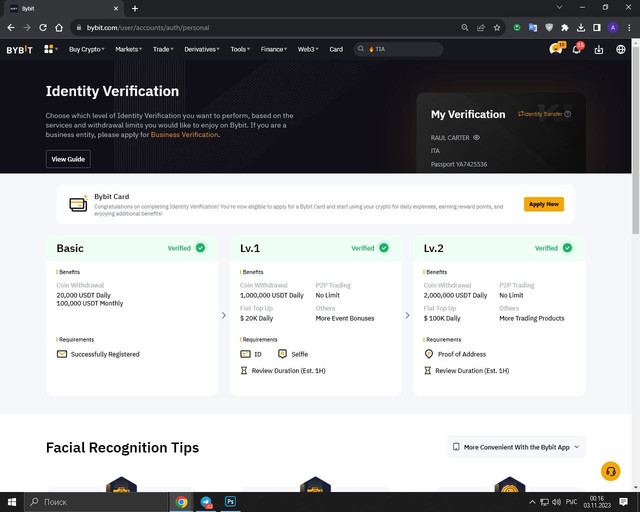Open Photoshop from the taskbar

point(230,501)
